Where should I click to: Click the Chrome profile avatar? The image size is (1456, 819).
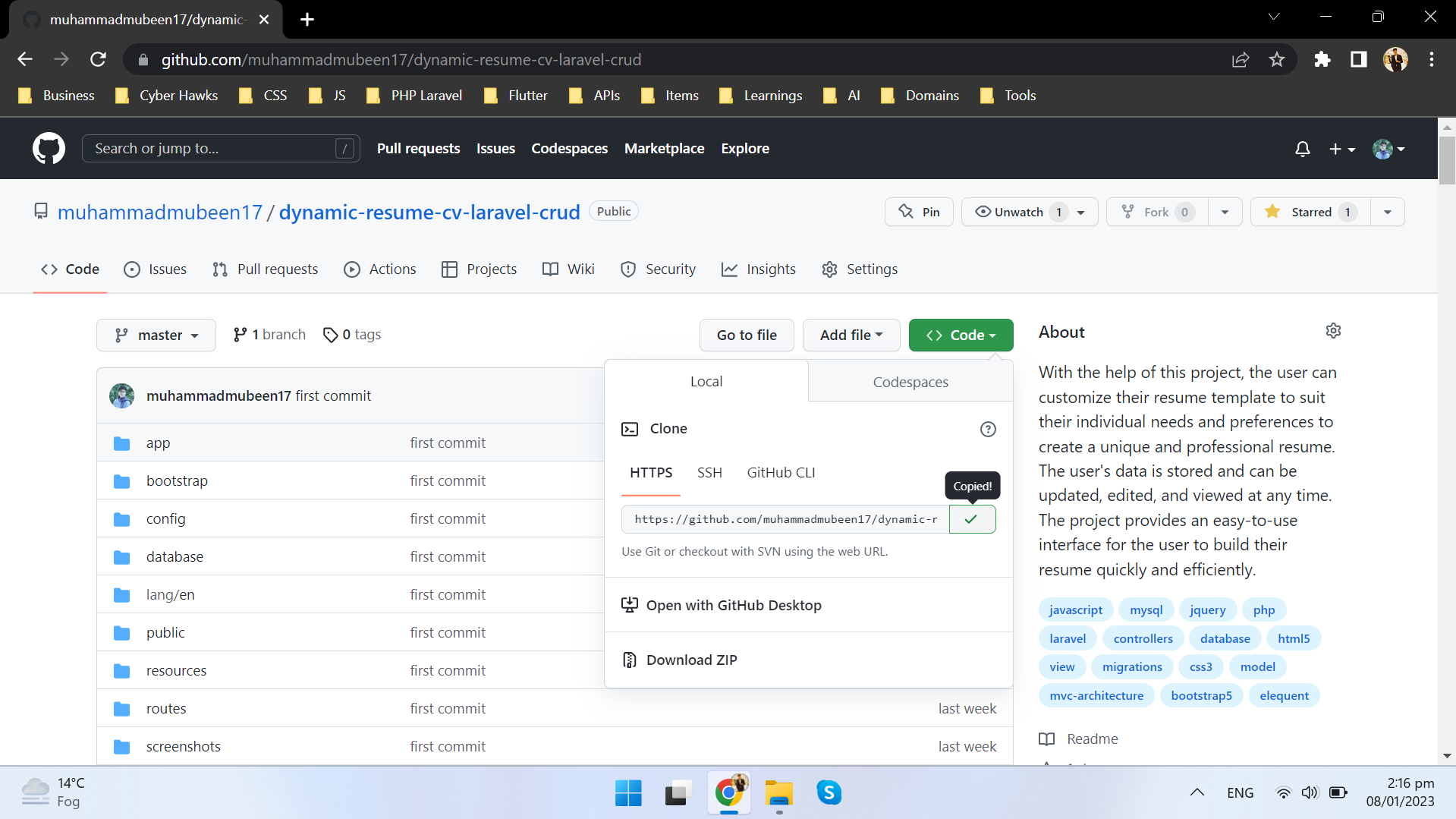tap(1395, 59)
